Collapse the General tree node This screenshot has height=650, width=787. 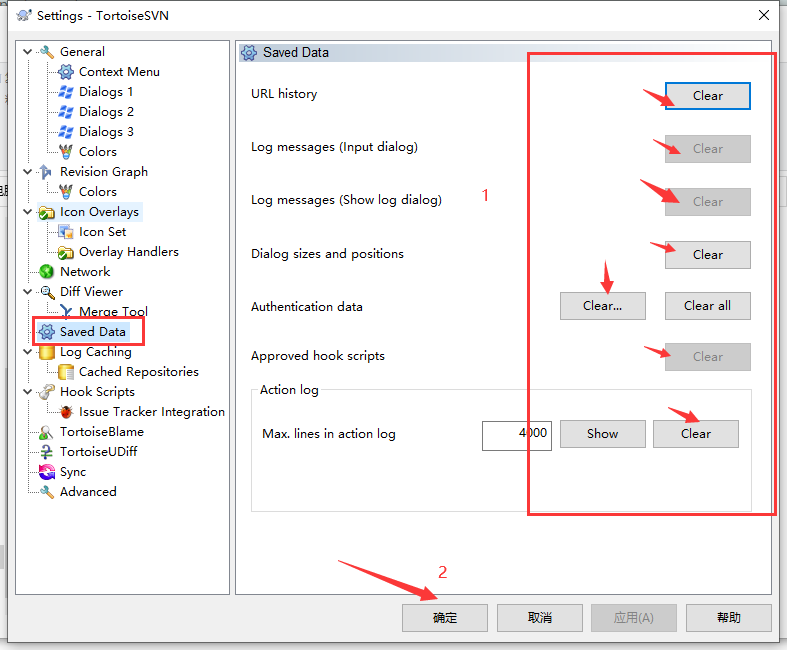tap(28, 52)
